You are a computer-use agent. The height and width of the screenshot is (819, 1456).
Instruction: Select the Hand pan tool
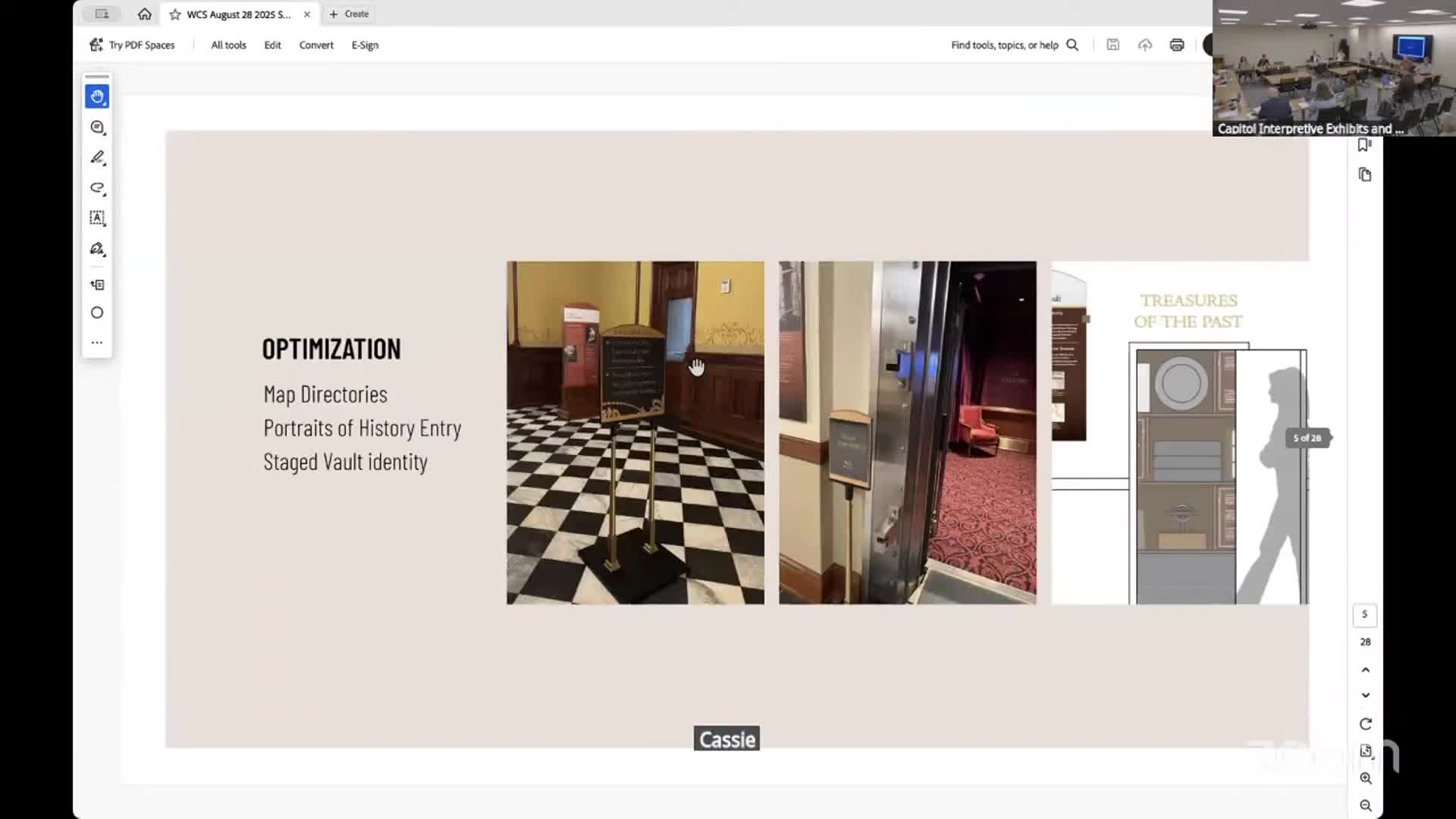click(x=97, y=96)
